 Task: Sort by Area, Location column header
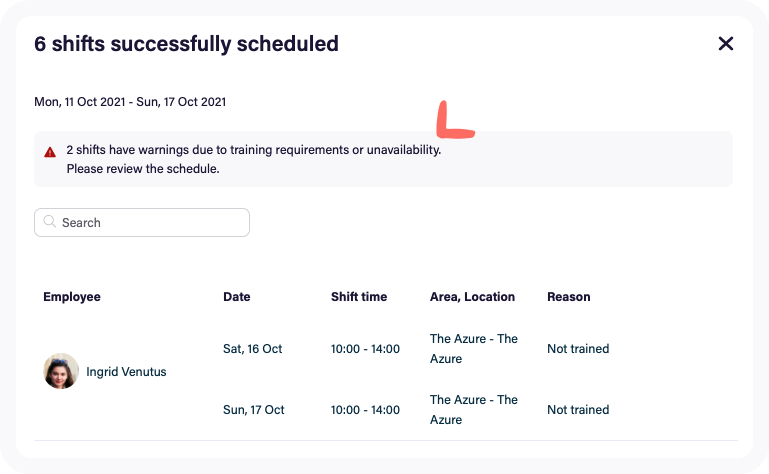tap(472, 297)
